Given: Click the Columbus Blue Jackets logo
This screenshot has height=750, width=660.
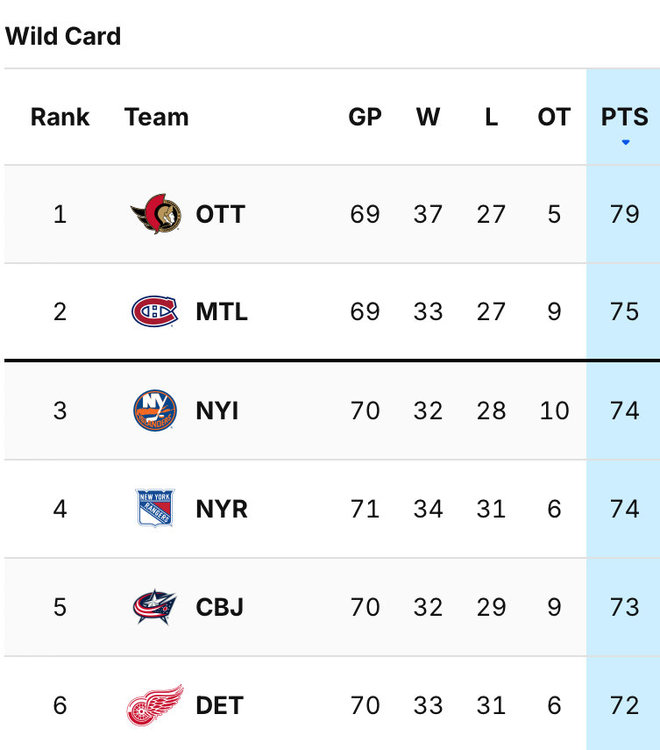Looking at the screenshot, I should click(x=154, y=607).
